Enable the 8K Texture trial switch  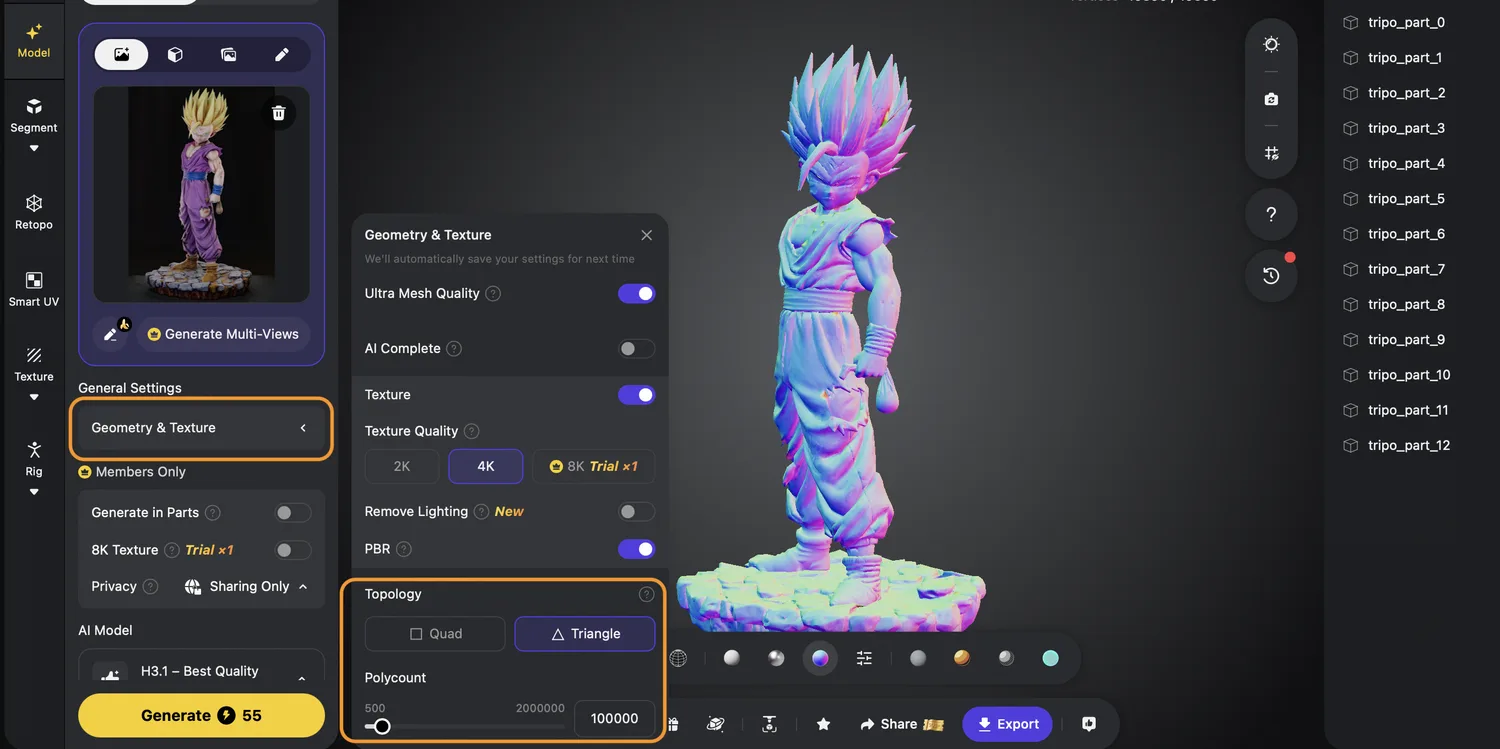(293, 550)
